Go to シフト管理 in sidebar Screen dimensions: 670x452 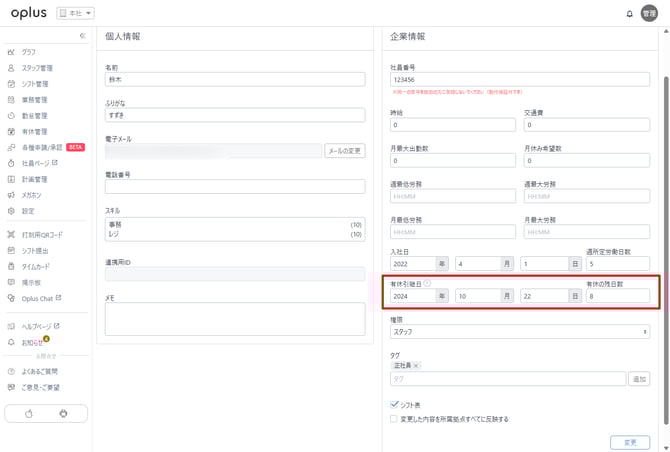35,83
